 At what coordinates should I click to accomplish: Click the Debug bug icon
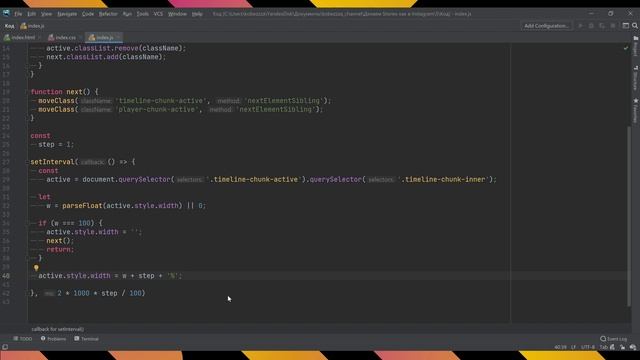(591, 26)
